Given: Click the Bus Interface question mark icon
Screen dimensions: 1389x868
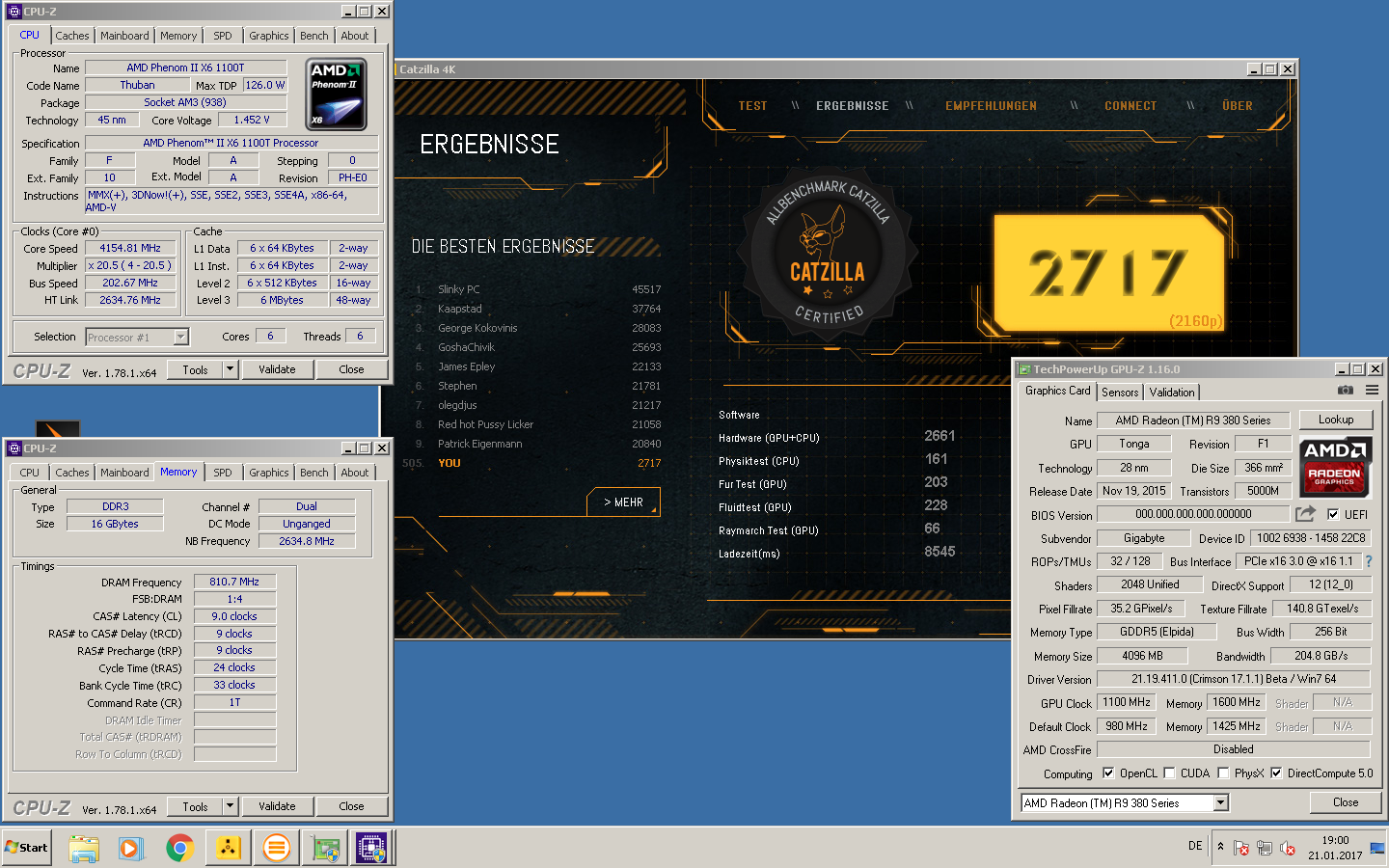Looking at the screenshot, I should tap(1368, 561).
